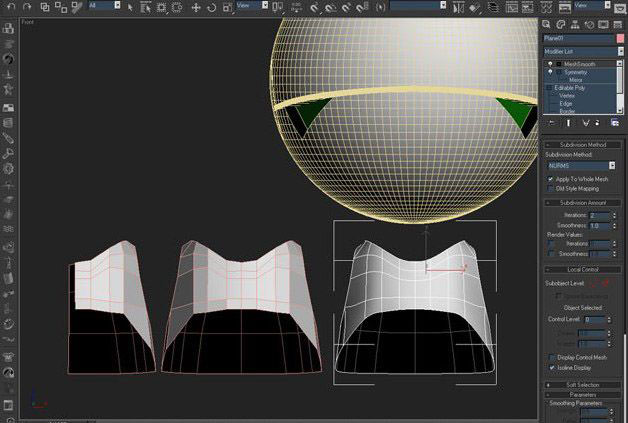Click the Plane01 object name field

tap(576, 38)
